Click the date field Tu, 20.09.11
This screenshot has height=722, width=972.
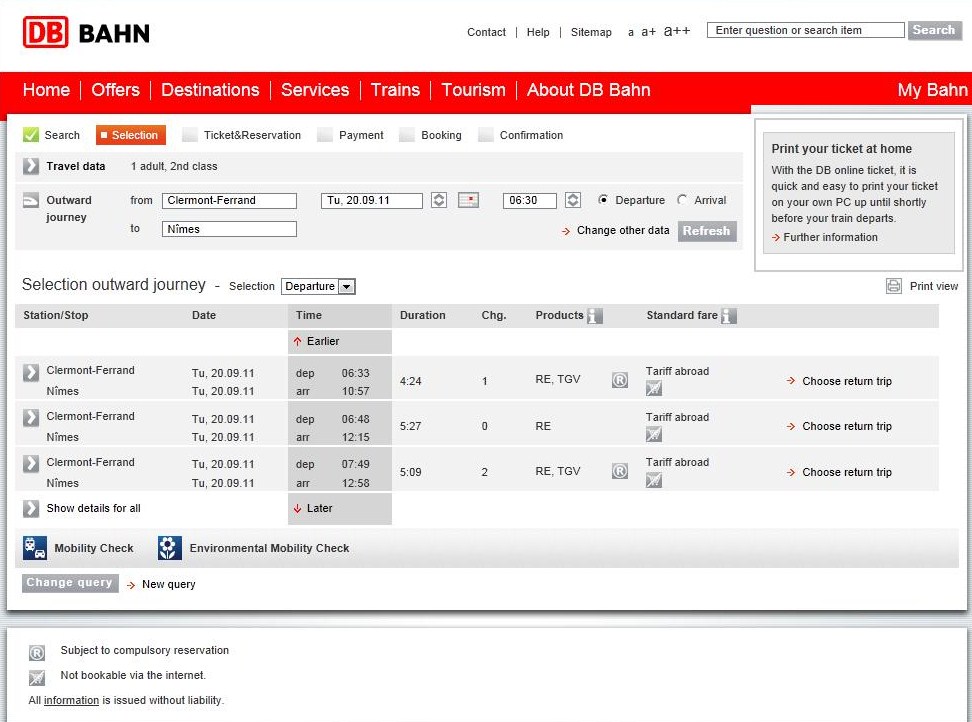click(x=371, y=200)
